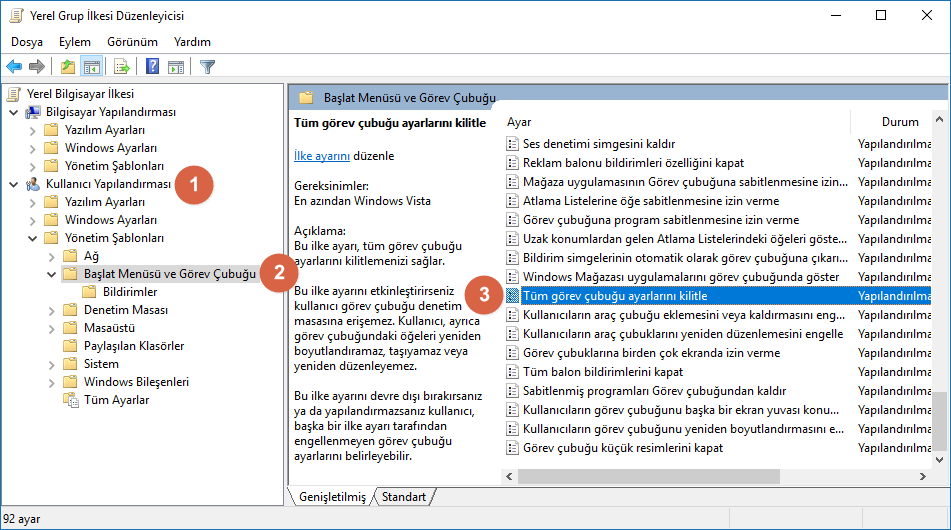Viewport: 951px width, 530px height.
Task: Click the horizontal scrollbar thumb in settings list
Action: 648,477
